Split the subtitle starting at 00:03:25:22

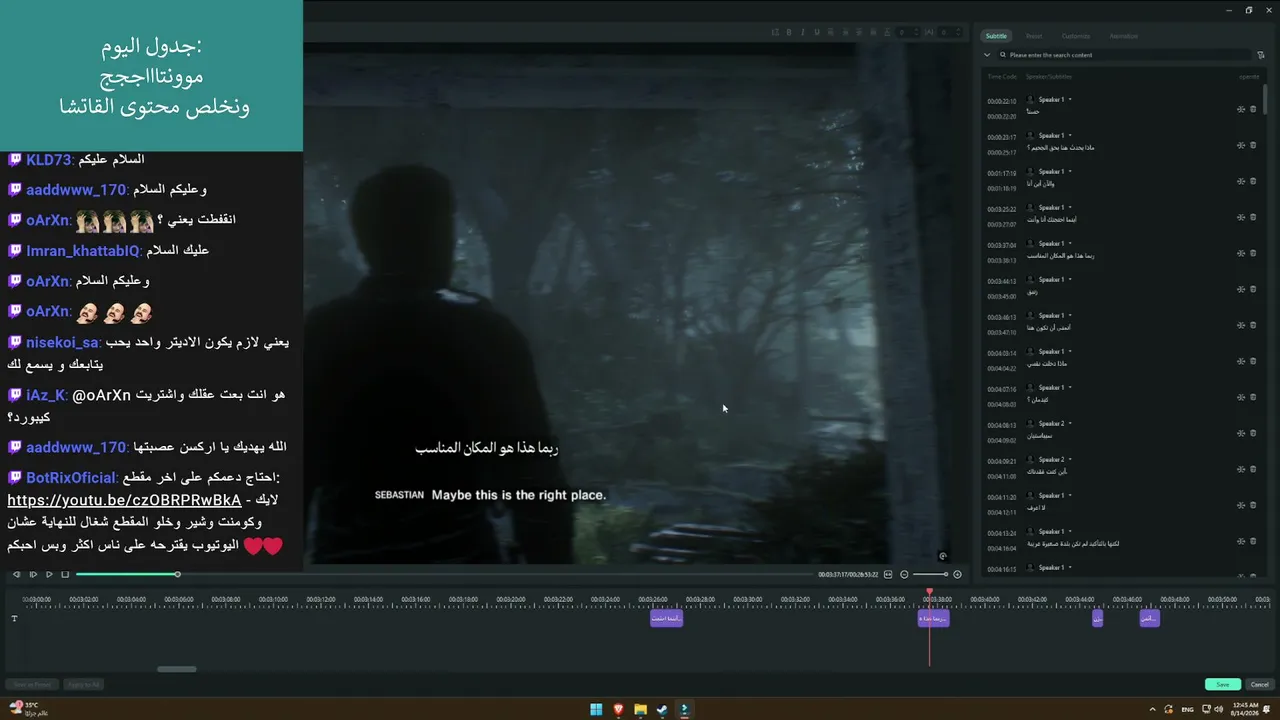(1241, 217)
